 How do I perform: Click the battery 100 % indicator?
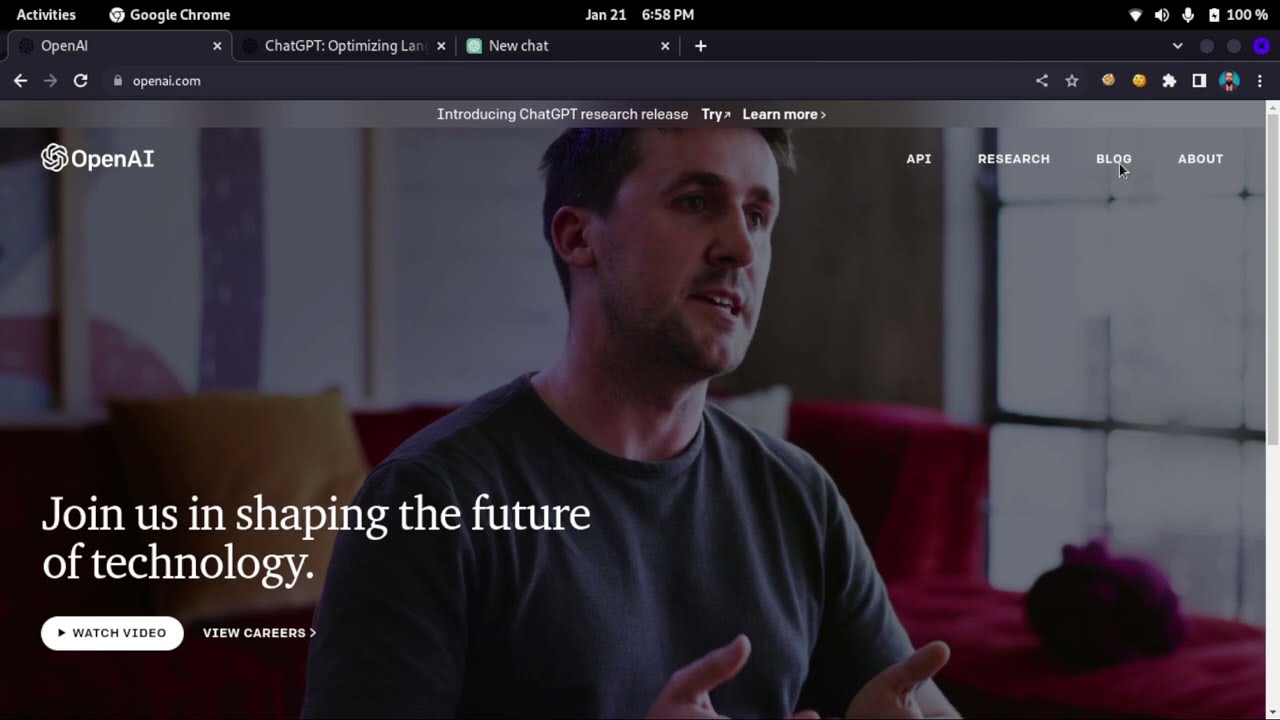point(1238,15)
